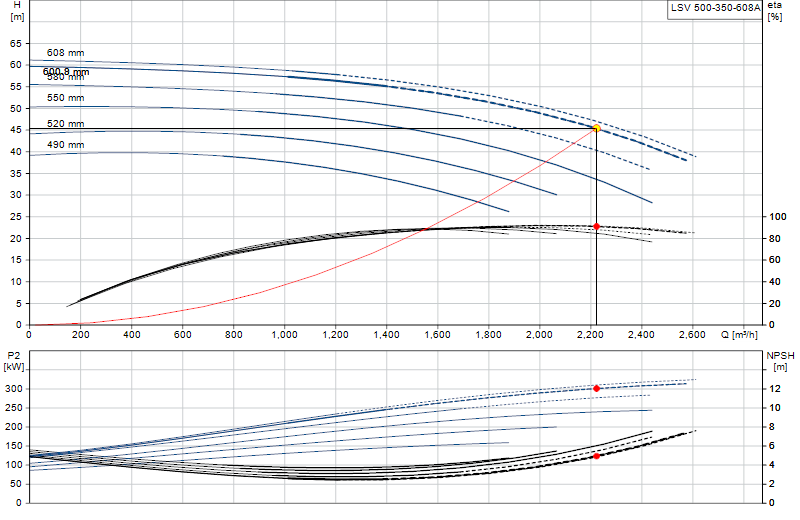Click the 520 mm impeller curve label
Viewport: 800px width, 520px height.
[x=65, y=123]
